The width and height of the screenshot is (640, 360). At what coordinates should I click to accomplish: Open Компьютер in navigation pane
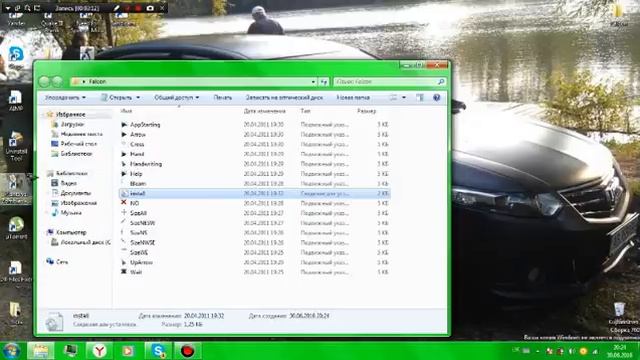(x=71, y=232)
